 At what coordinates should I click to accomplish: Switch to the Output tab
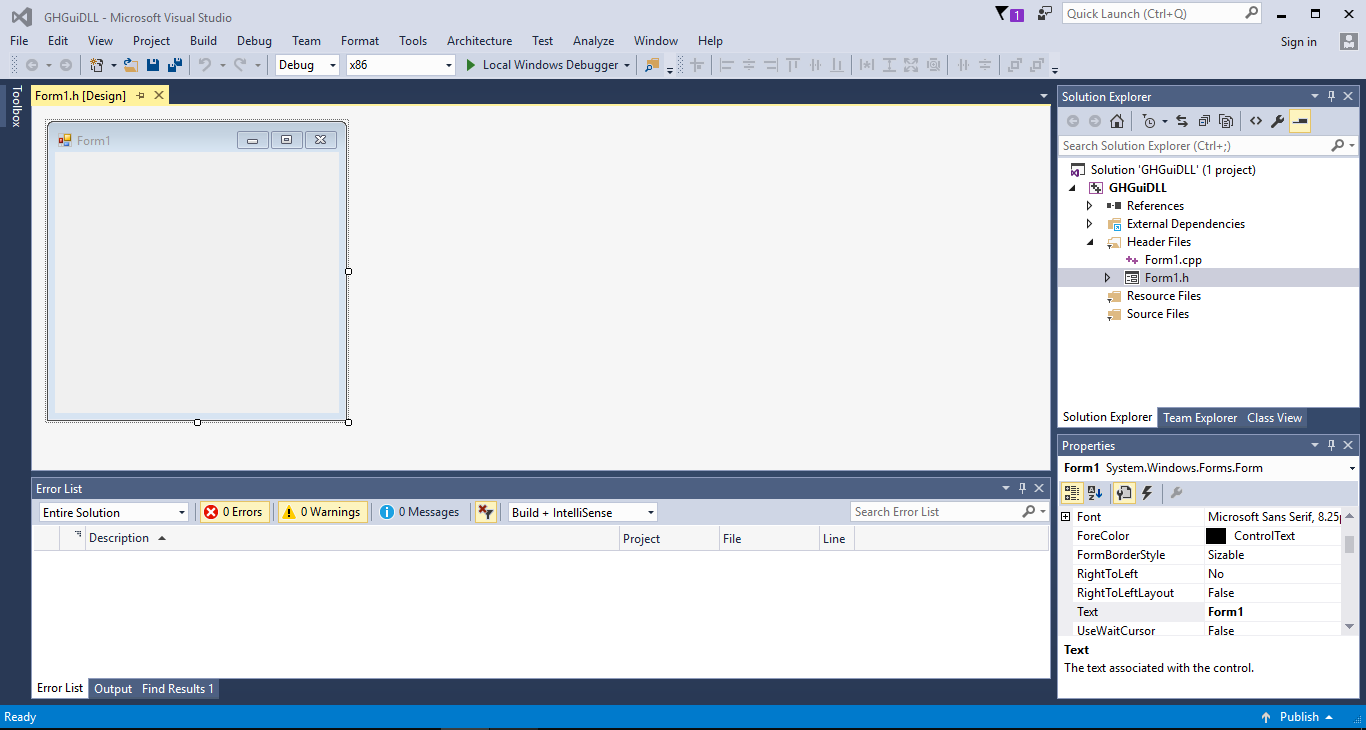click(113, 689)
